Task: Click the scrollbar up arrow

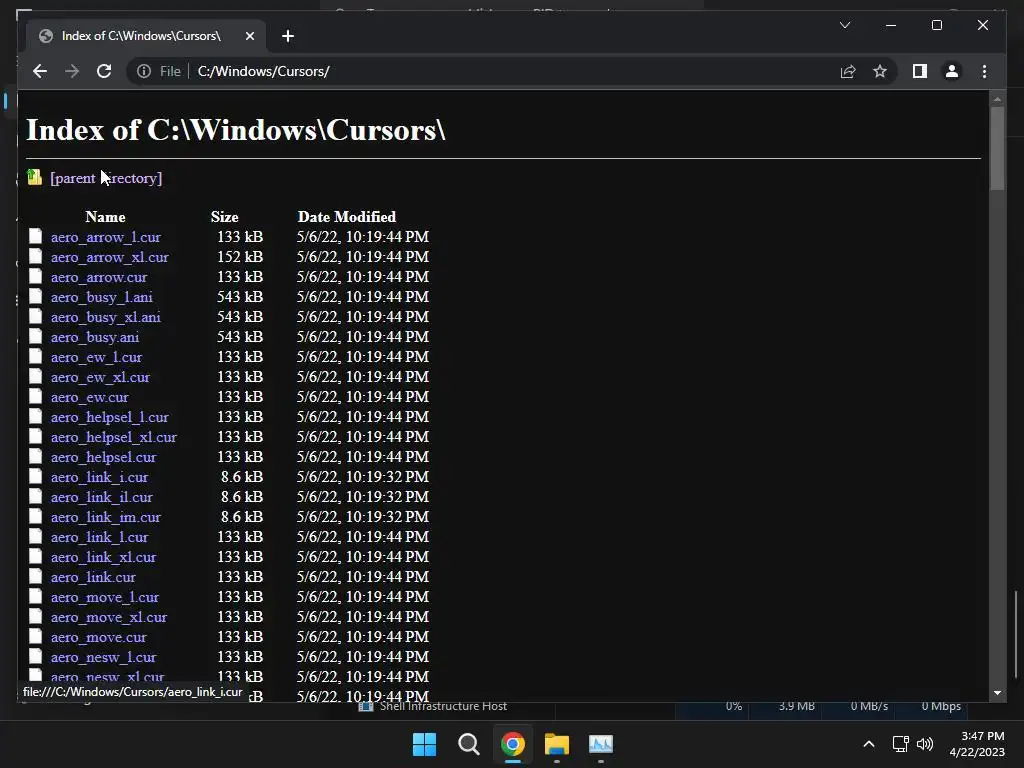Action: tap(997, 100)
